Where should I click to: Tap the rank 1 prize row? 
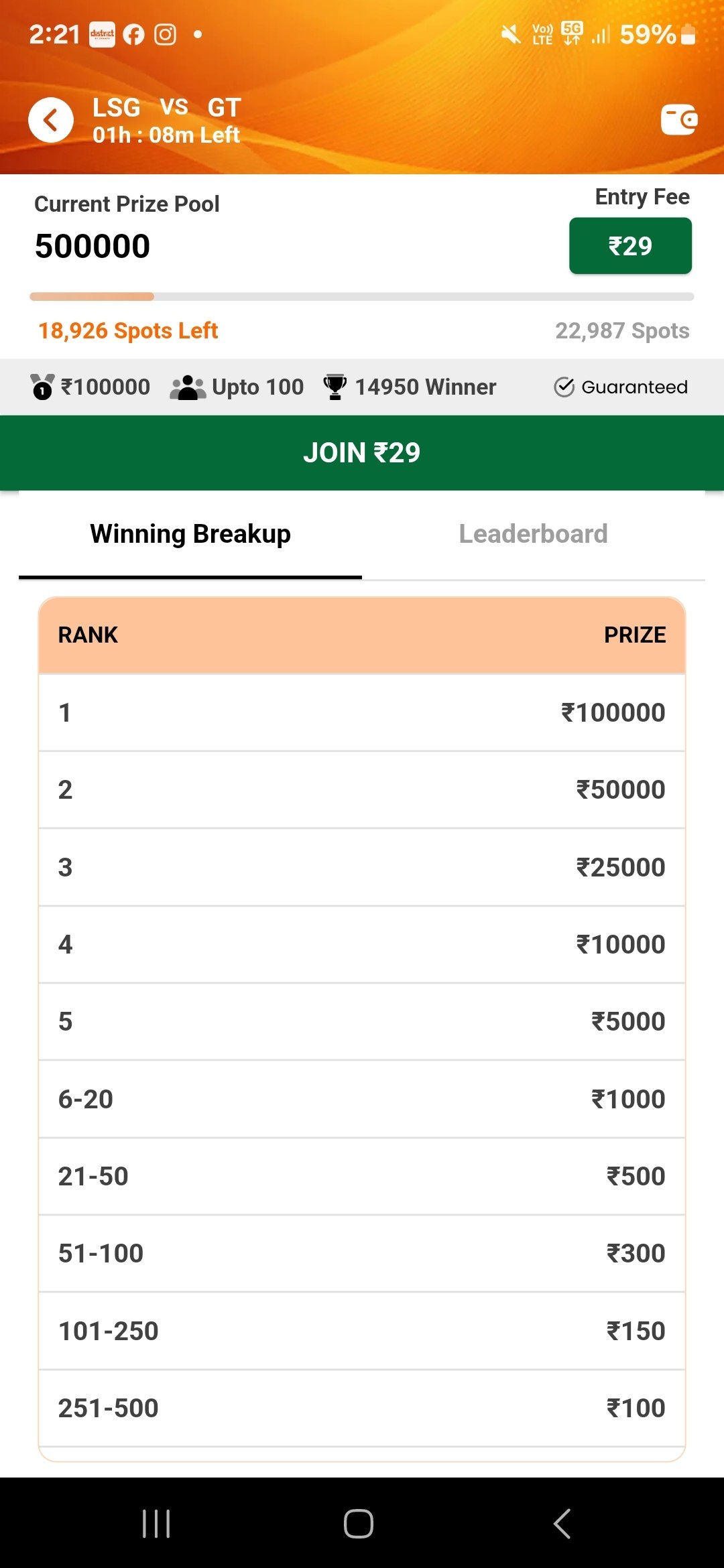(x=361, y=712)
